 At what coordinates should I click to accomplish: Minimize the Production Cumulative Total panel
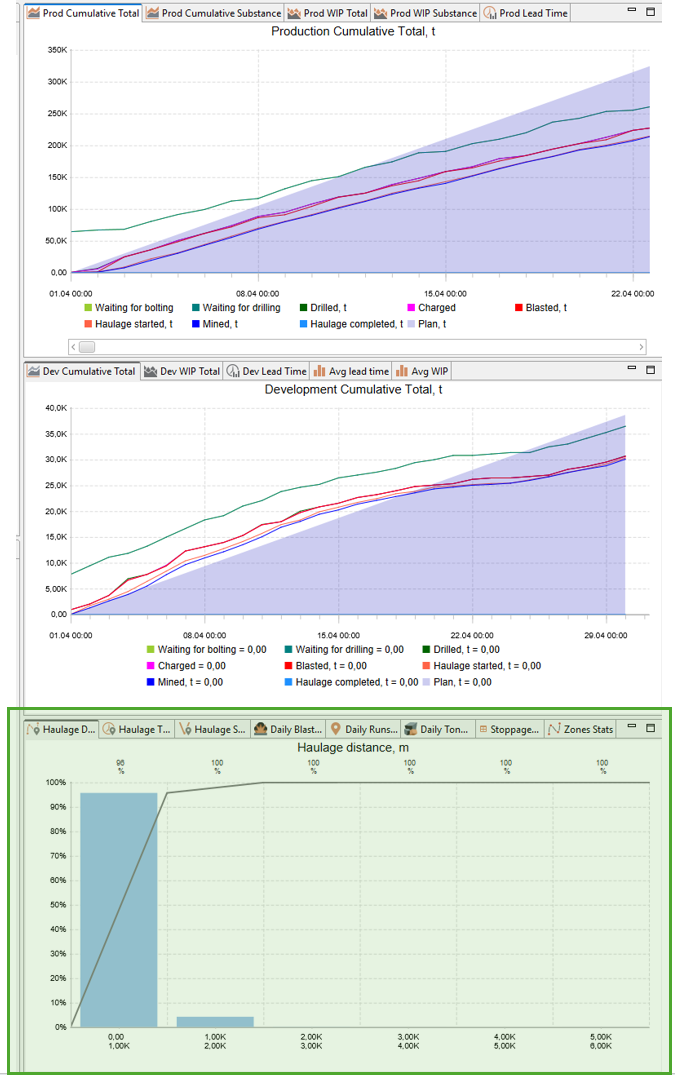click(632, 10)
